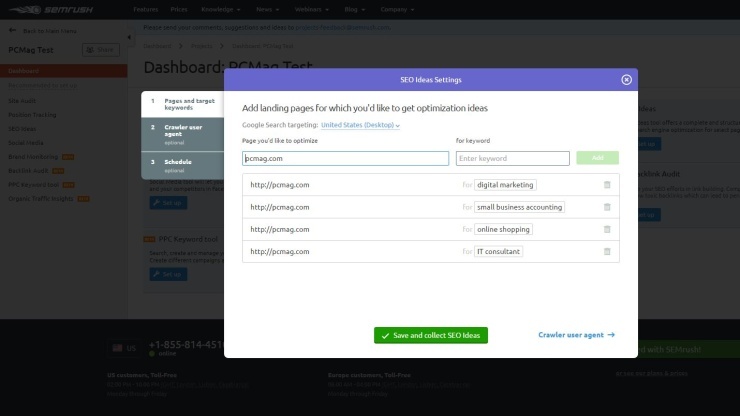Follow the Crawler user agent next link
The width and height of the screenshot is (740, 416).
click(x=576, y=335)
